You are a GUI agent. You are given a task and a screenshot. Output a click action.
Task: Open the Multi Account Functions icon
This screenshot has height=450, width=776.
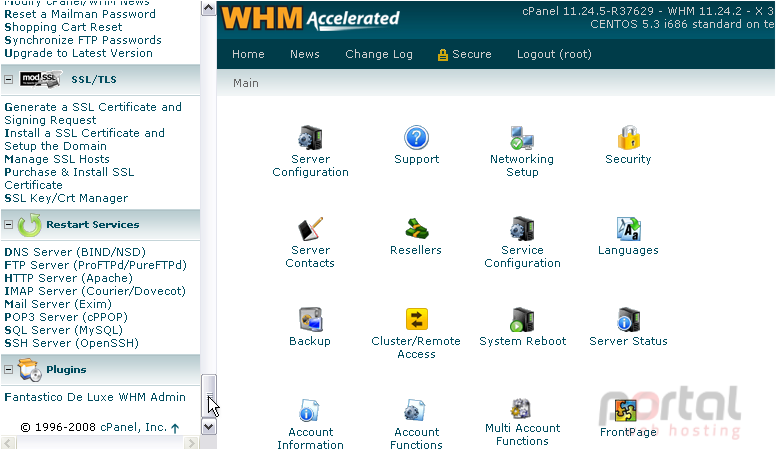(521, 409)
